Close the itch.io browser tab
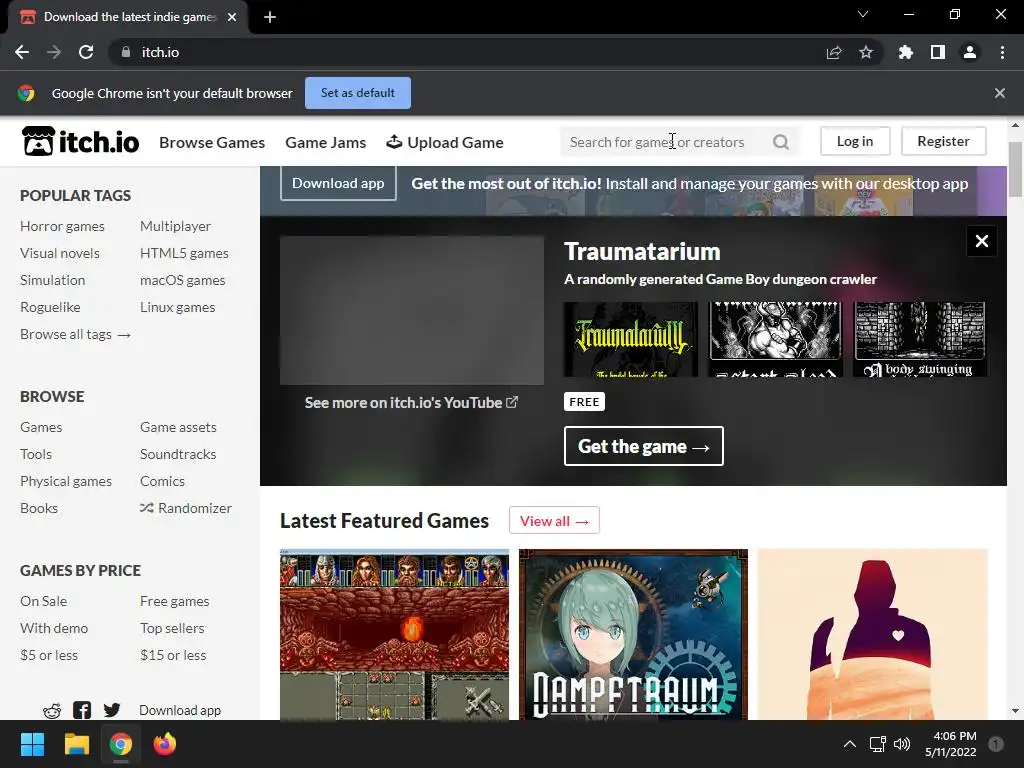 point(232,17)
